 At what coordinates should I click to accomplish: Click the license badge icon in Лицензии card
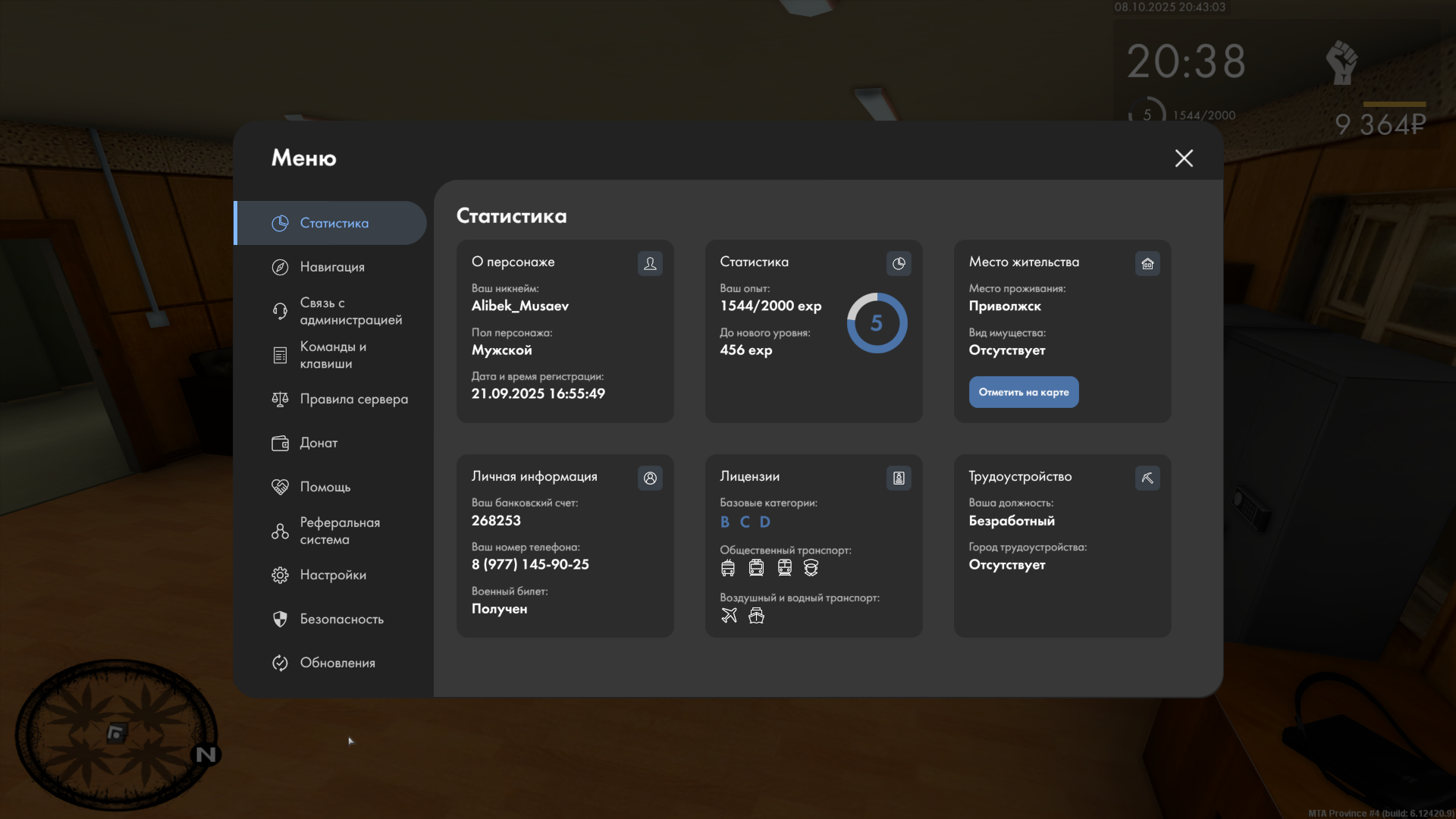(x=899, y=478)
